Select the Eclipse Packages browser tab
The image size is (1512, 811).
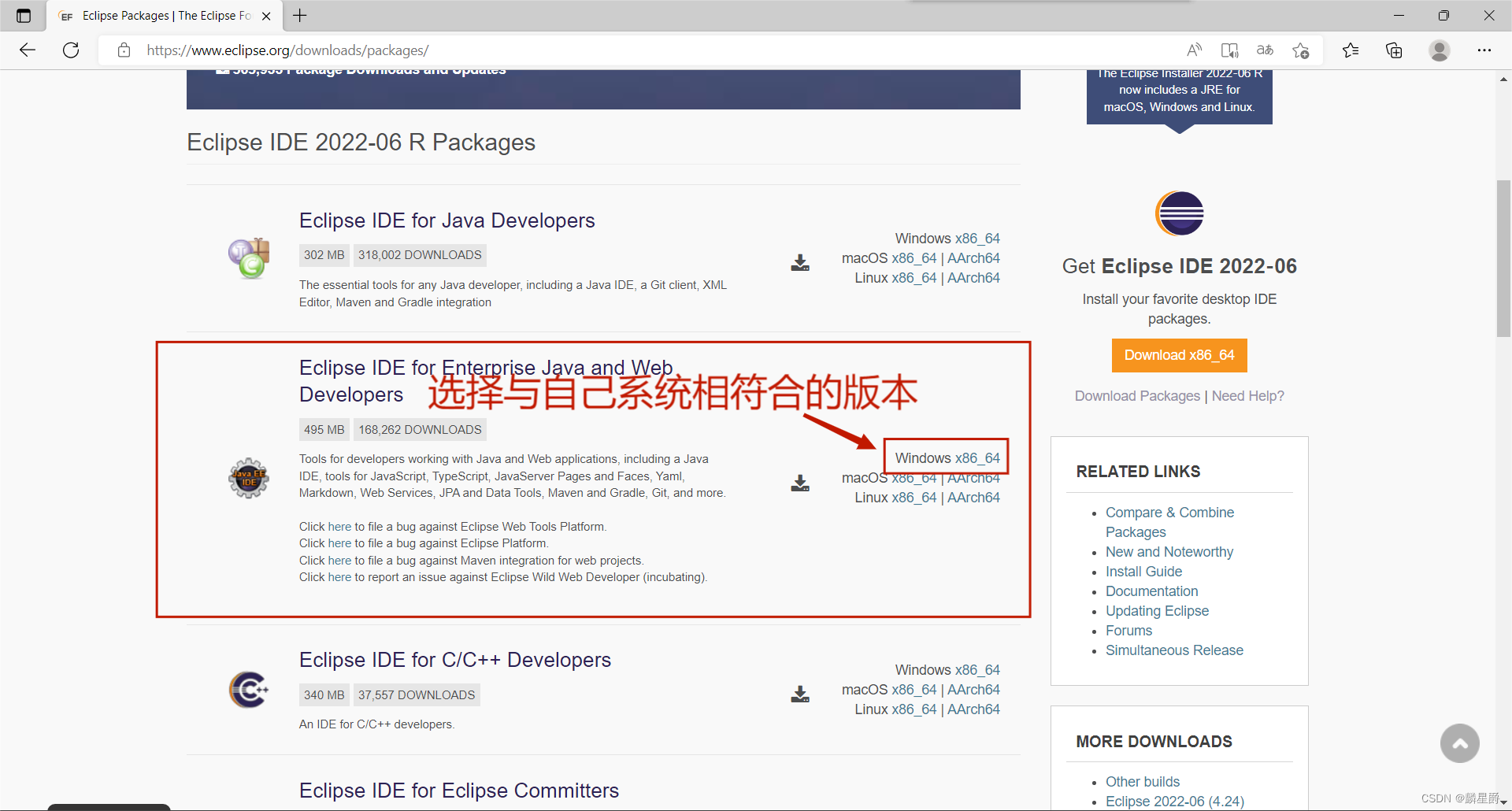pyautogui.click(x=165, y=16)
